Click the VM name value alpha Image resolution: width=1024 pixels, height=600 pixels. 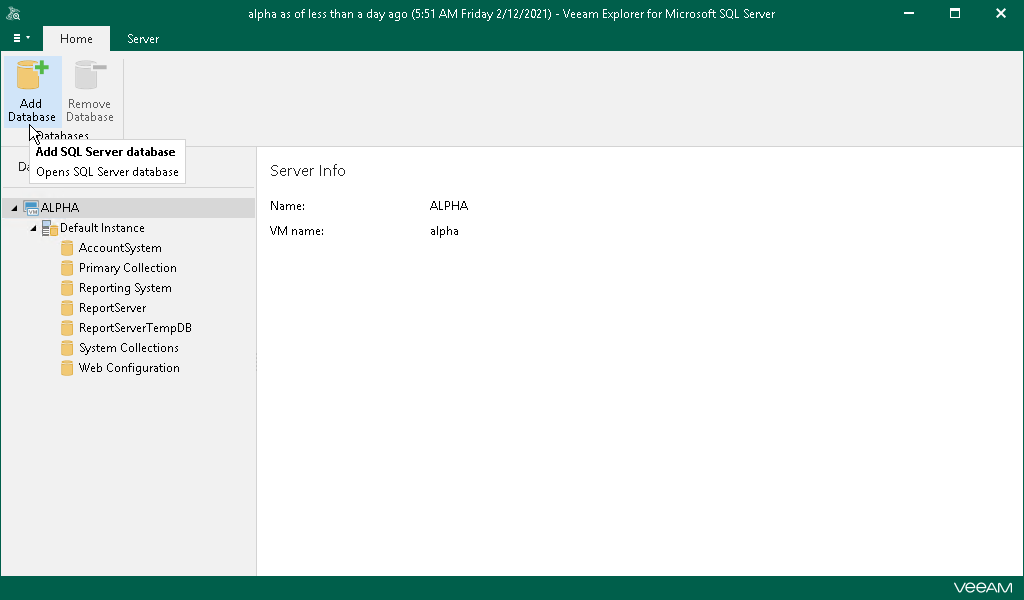[444, 231]
